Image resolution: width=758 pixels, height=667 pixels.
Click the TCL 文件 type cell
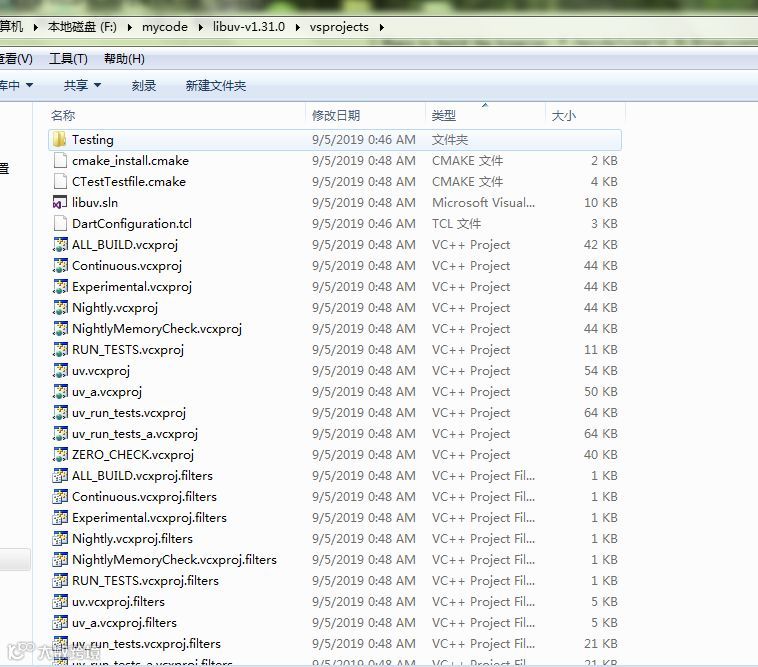point(456,224)
